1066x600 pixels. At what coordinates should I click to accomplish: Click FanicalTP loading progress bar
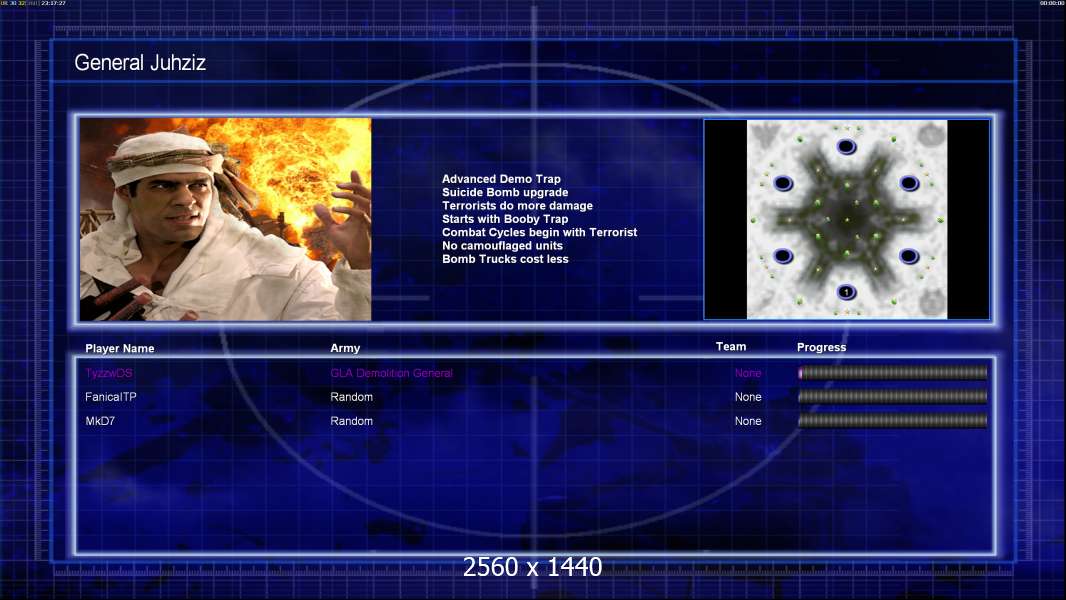[893, 396]
